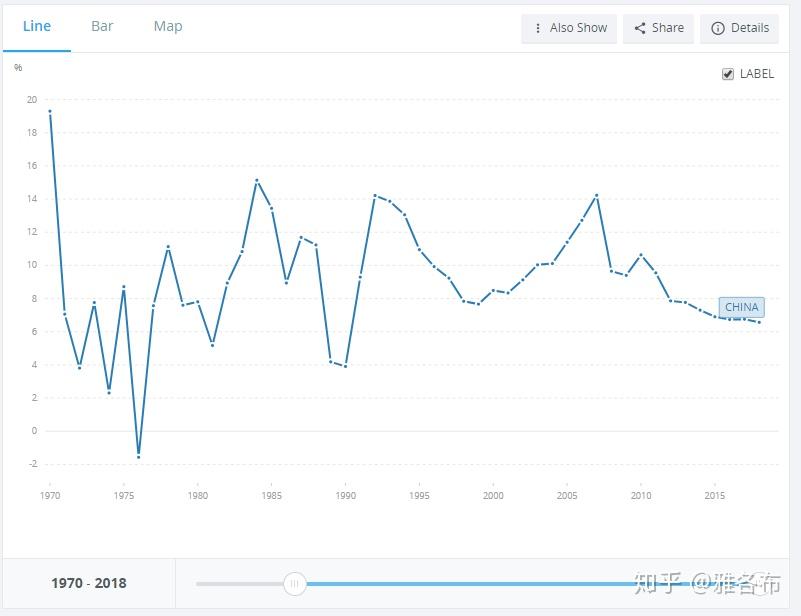Click the blue slider track
The height and width of the screenshot is (616, 801).
(470, 584)
